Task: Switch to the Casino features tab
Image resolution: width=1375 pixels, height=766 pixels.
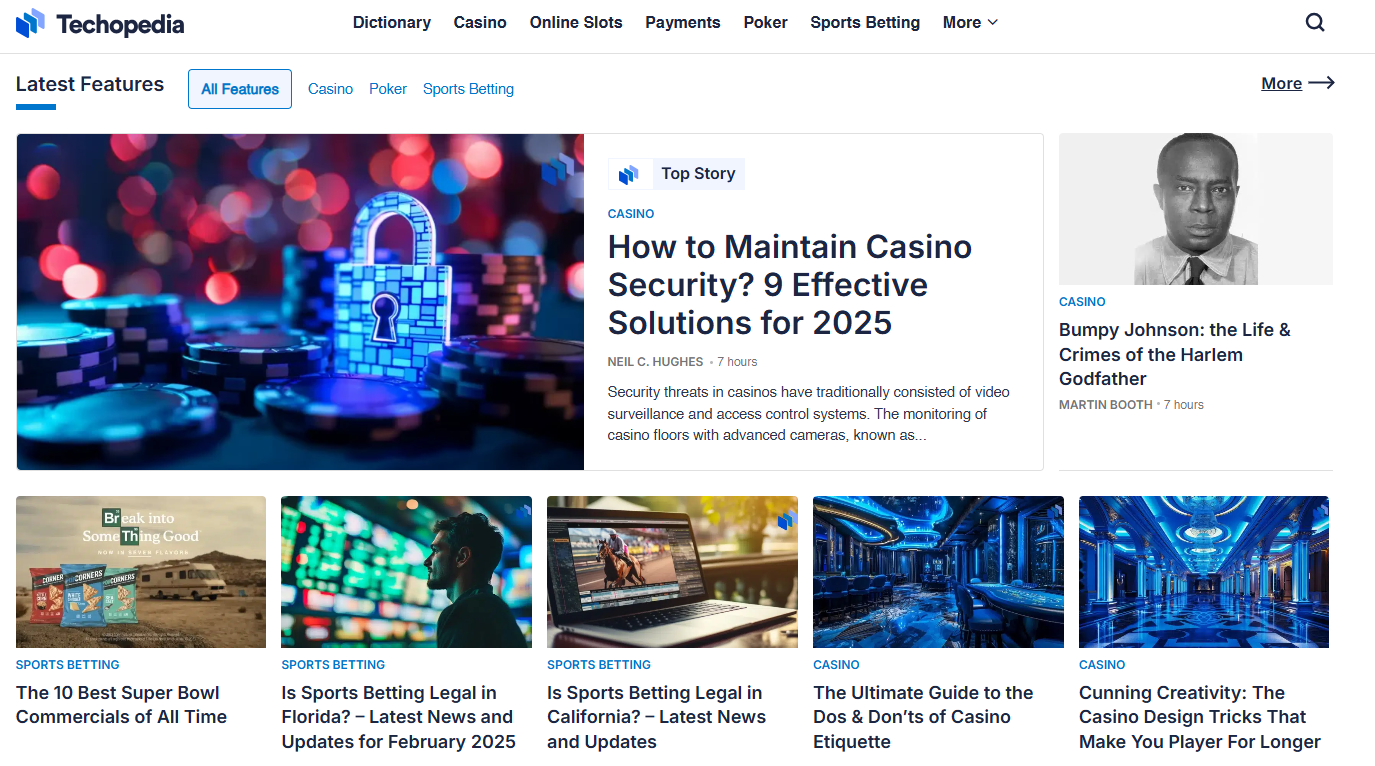Action: pos(330,89)
